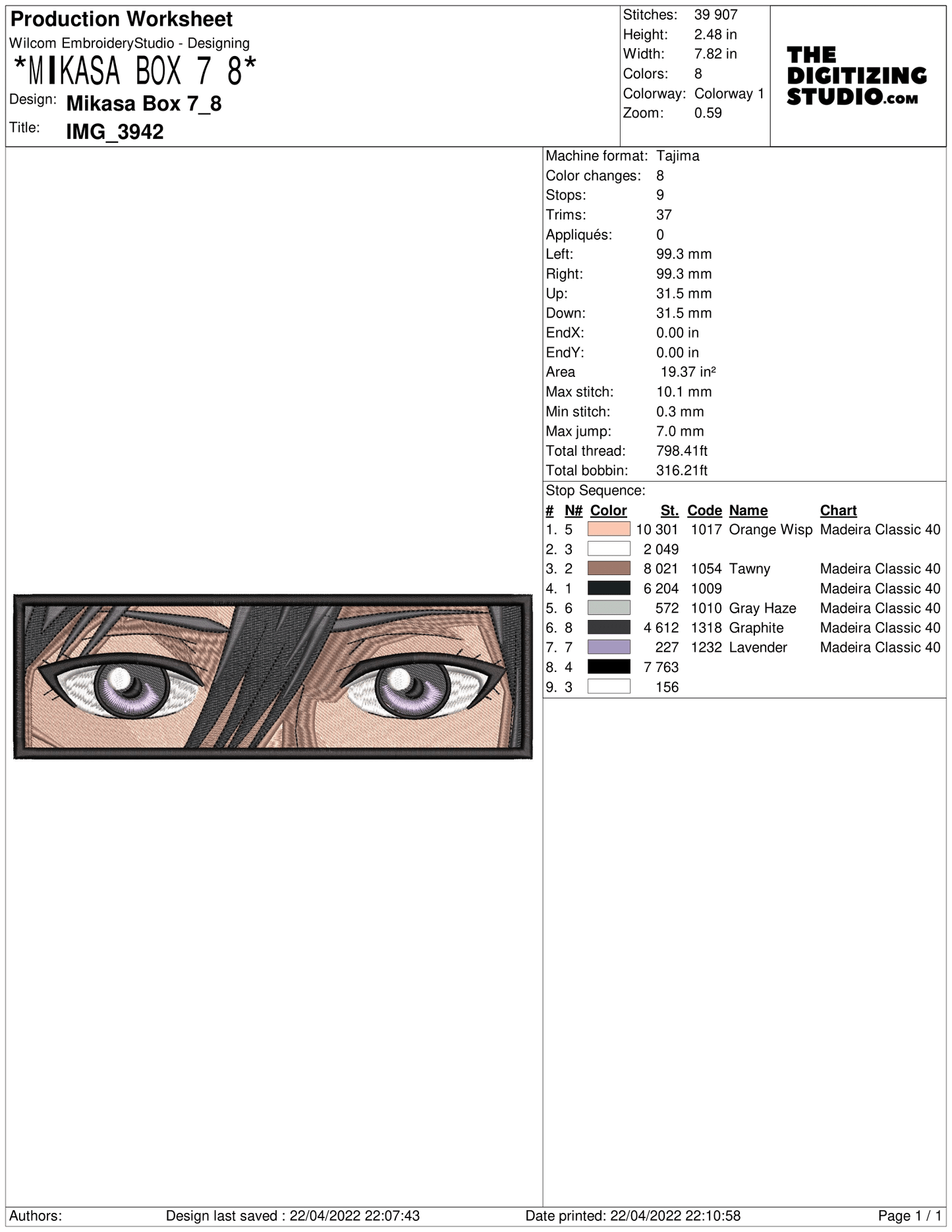
Task: Click the 'St.' column header
Action: tap(669, 511)
